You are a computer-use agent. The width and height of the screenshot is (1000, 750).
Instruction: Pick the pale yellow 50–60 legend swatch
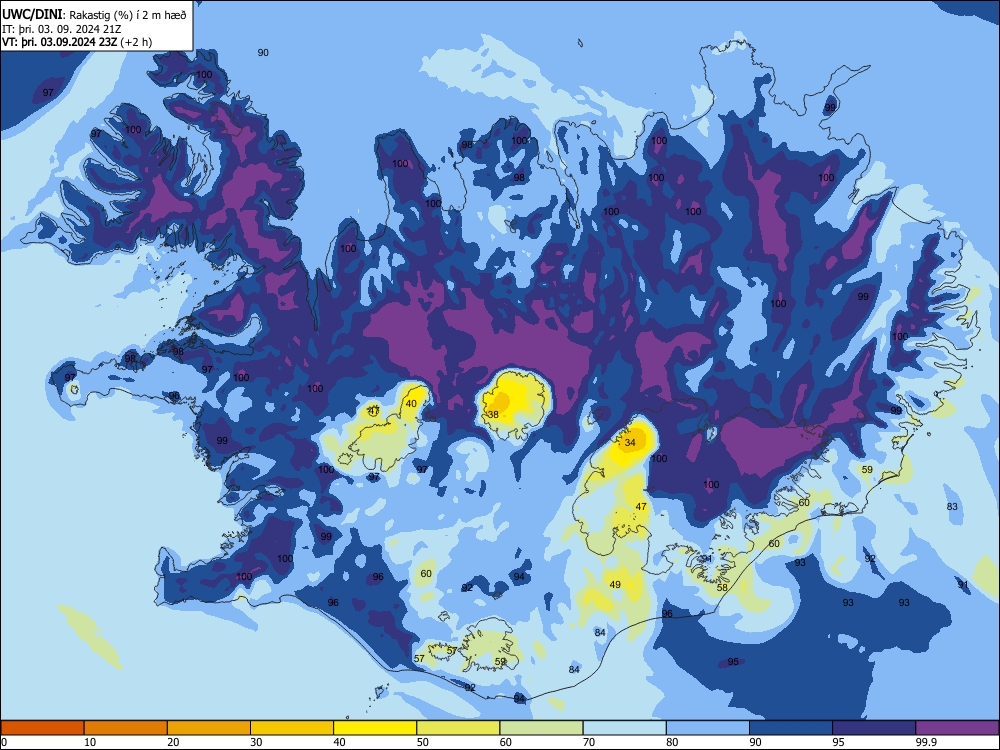point(458,728)
